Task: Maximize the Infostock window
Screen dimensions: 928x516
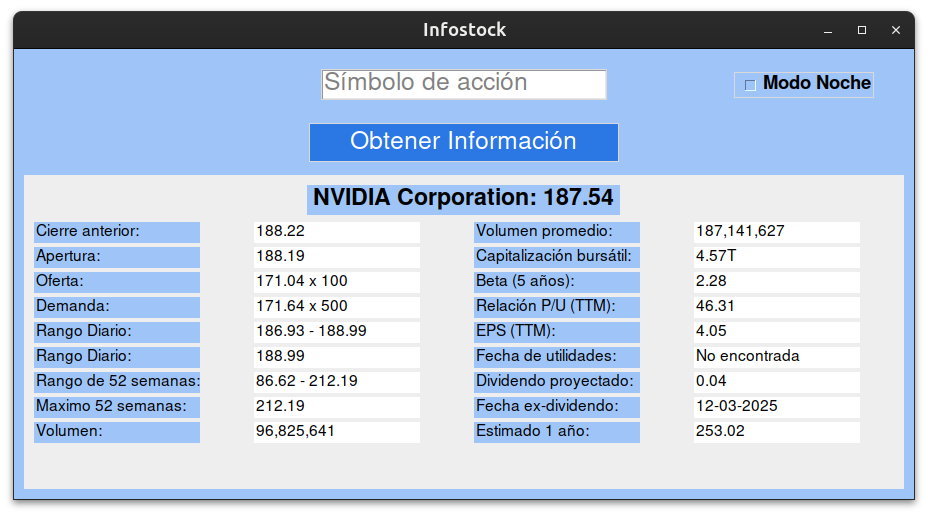Action: coord(861,31)
